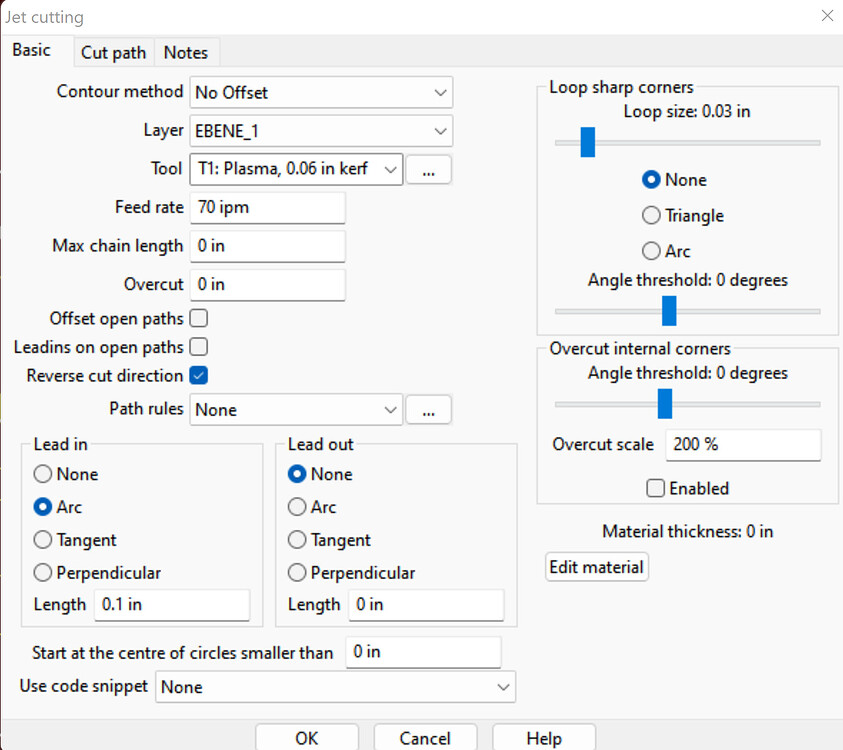
Task: Select Perpendicular lead in
Action: [x=42, y=573]
